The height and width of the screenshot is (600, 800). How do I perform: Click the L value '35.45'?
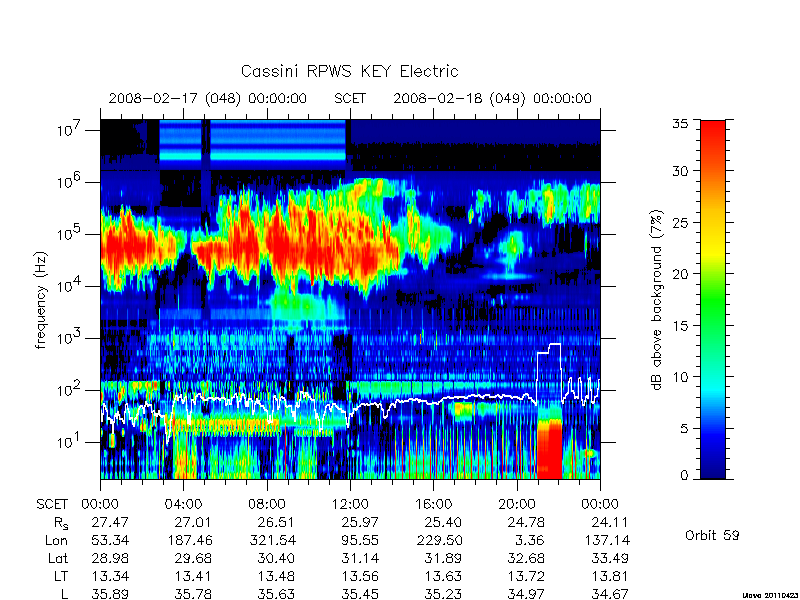(360, 594)
